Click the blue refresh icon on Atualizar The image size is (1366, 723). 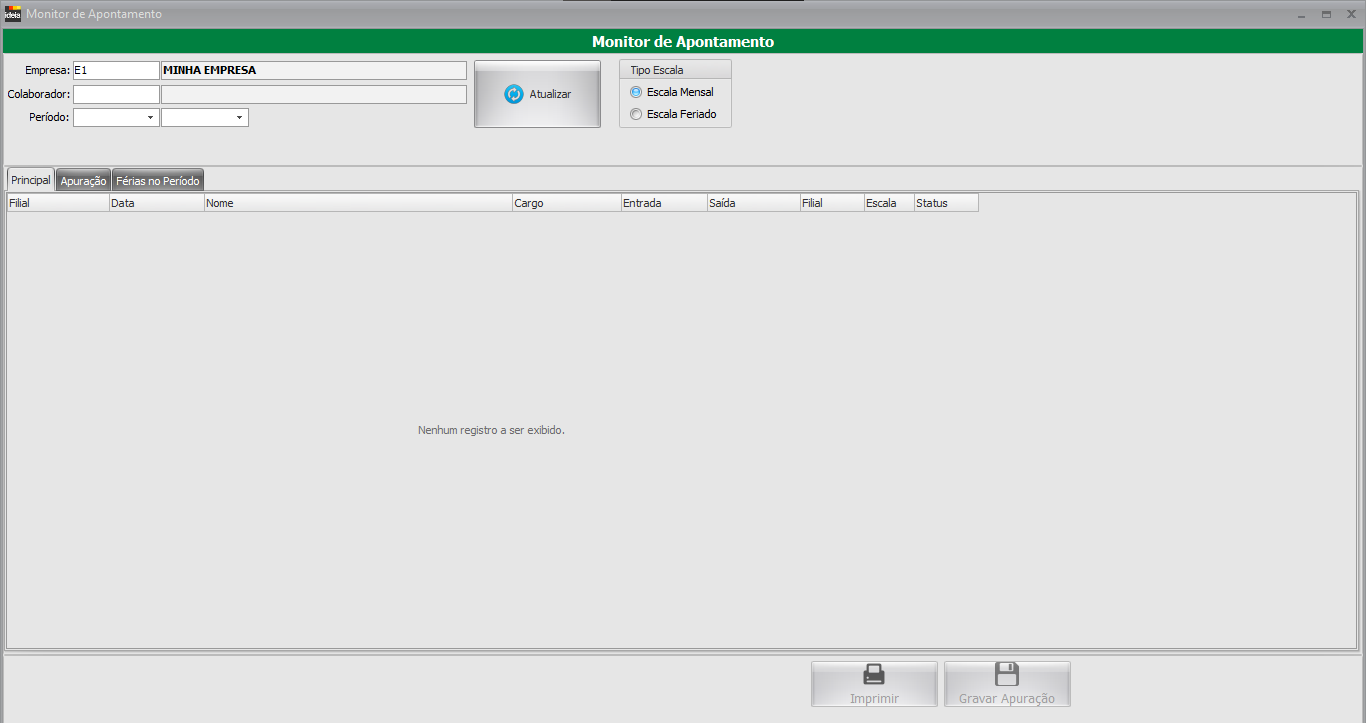pos(514,94)
